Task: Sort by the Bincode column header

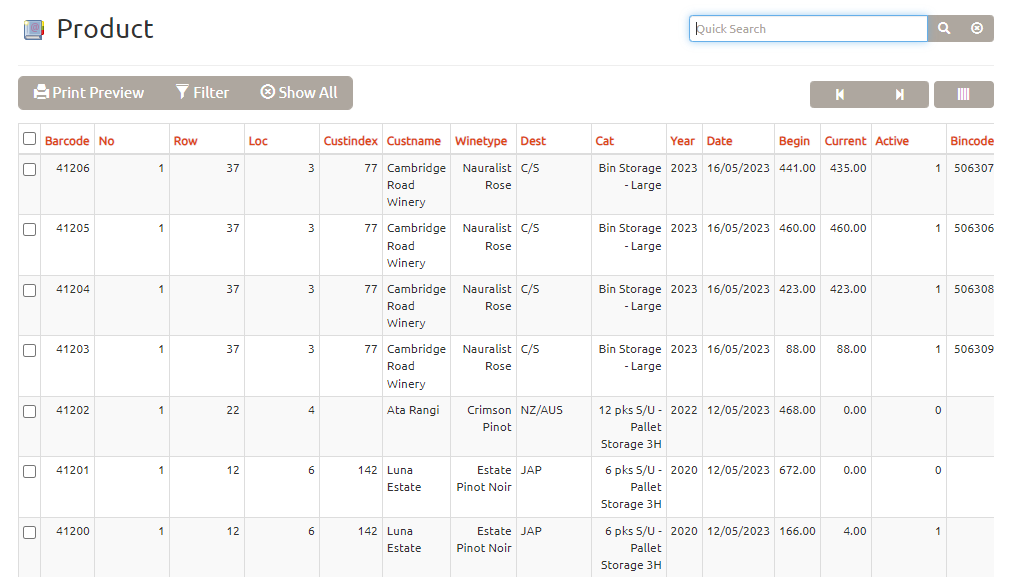Action: click(971, 141)
